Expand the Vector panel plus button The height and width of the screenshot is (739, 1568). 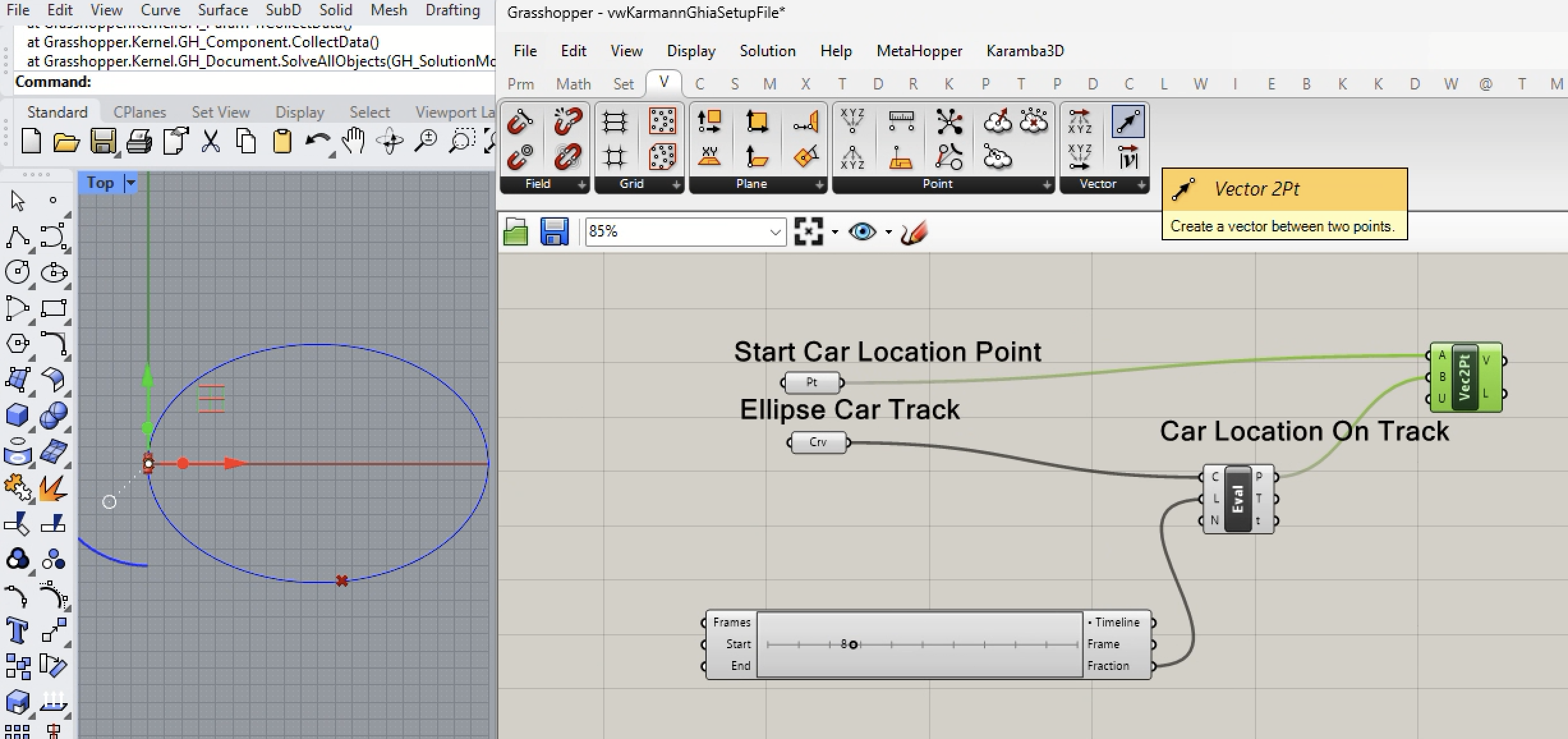click(1141, 185)
